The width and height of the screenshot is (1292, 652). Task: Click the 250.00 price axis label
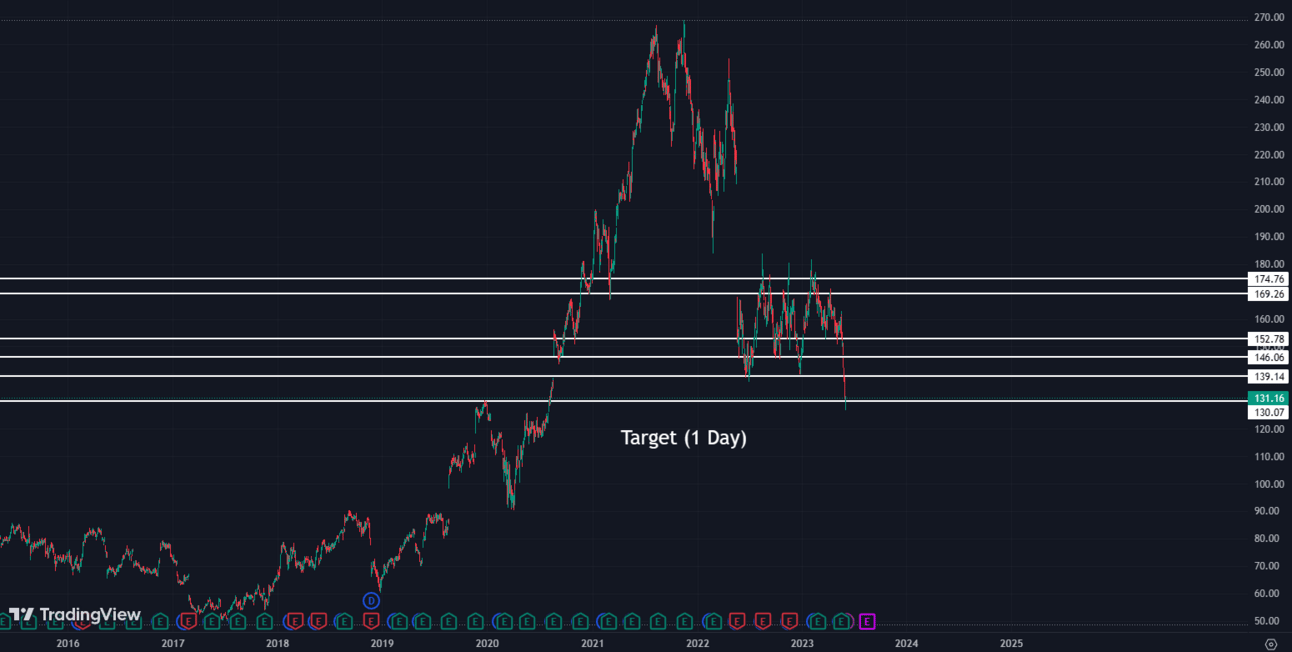point(1267,73)
